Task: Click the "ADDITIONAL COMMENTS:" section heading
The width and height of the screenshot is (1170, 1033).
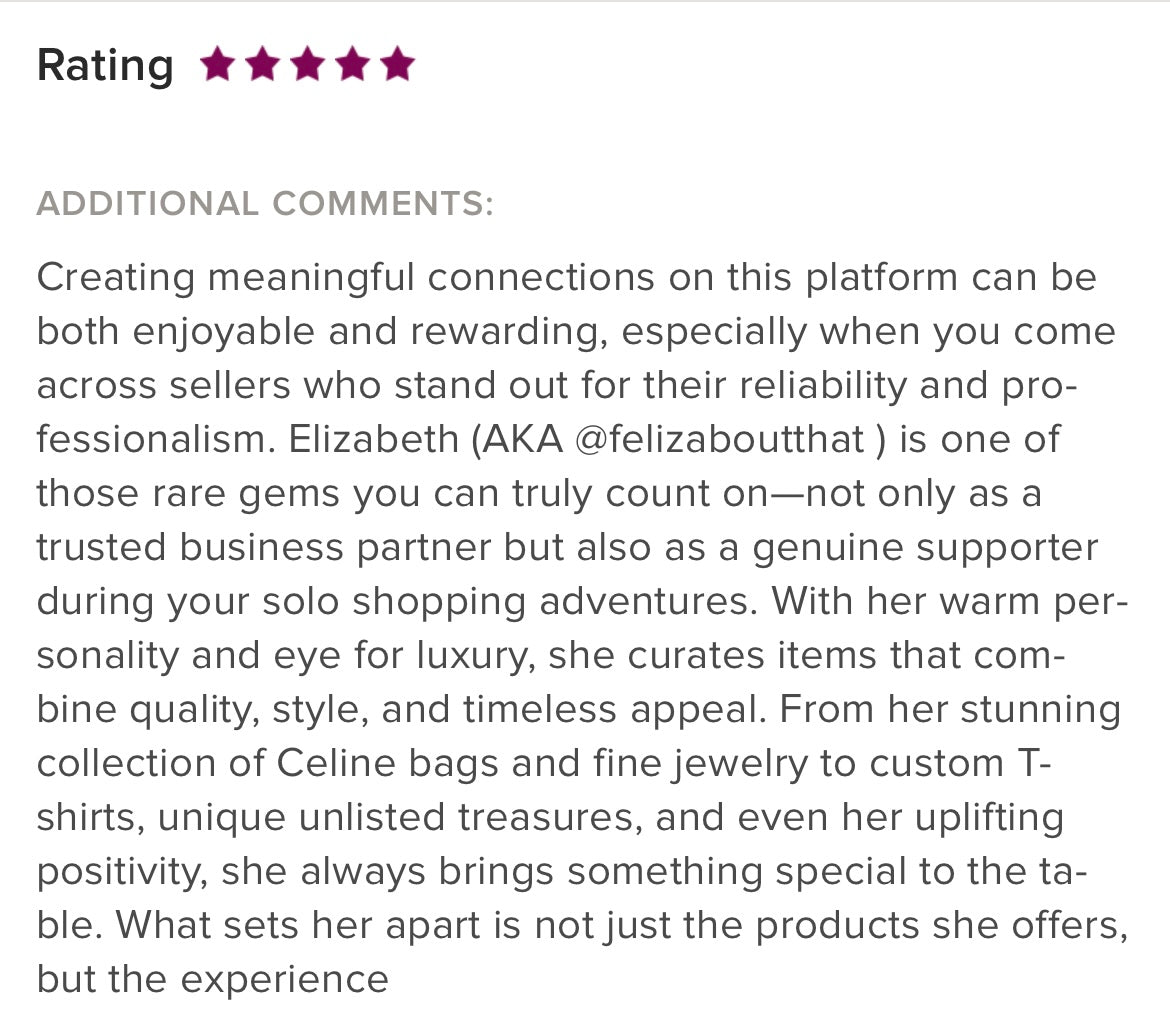Action: [265, 204]
